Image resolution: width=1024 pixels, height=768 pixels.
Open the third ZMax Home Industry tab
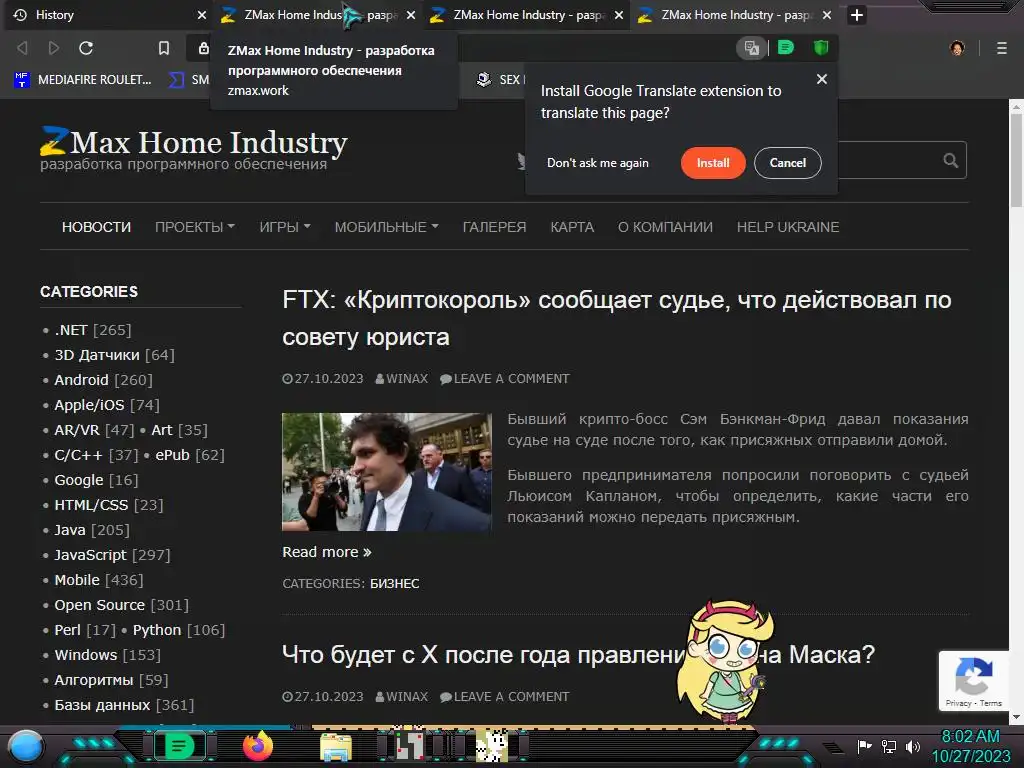click(735, 15)
